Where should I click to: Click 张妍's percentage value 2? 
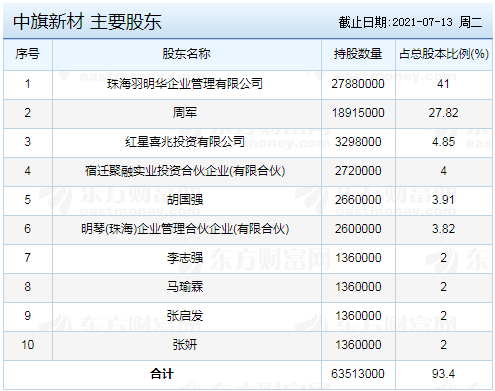click(x=443, y=345)
